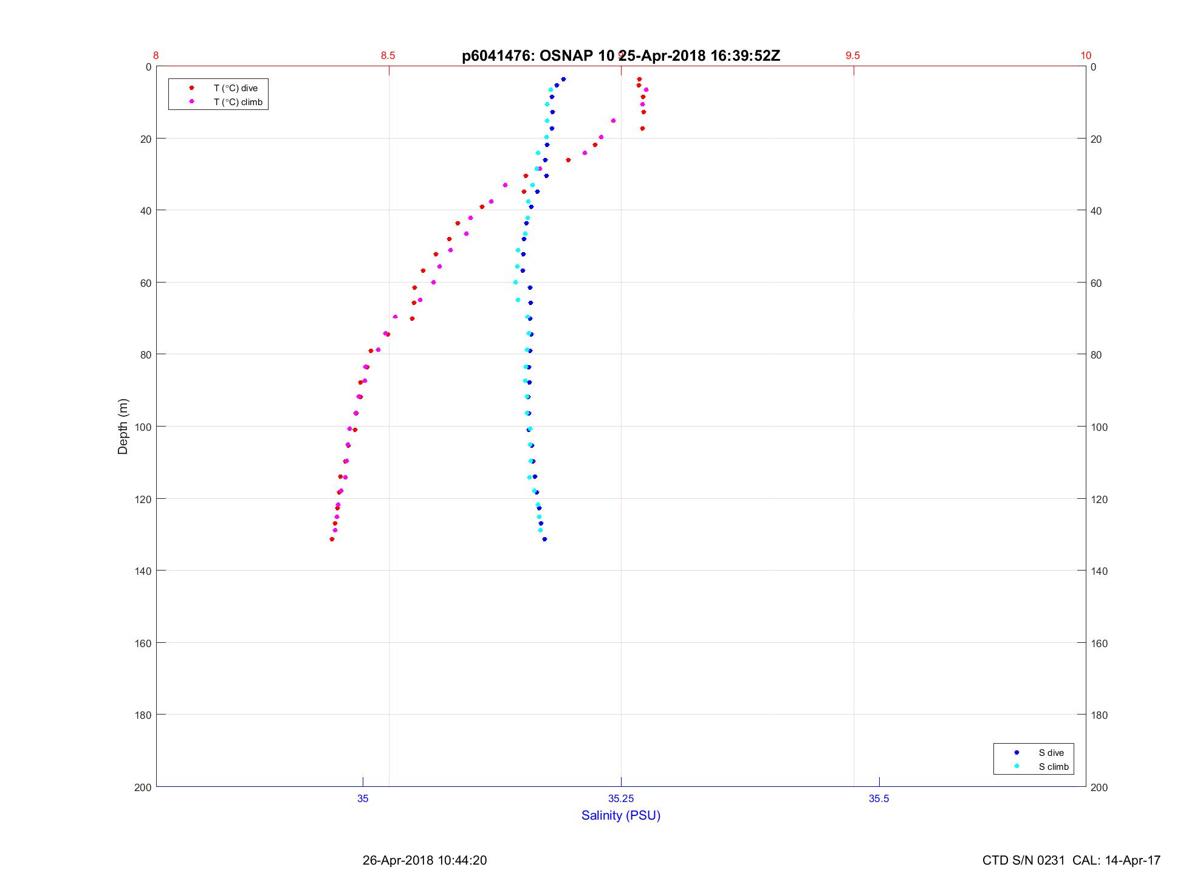Click the salinity tick label 35.25

pos(621,799)
